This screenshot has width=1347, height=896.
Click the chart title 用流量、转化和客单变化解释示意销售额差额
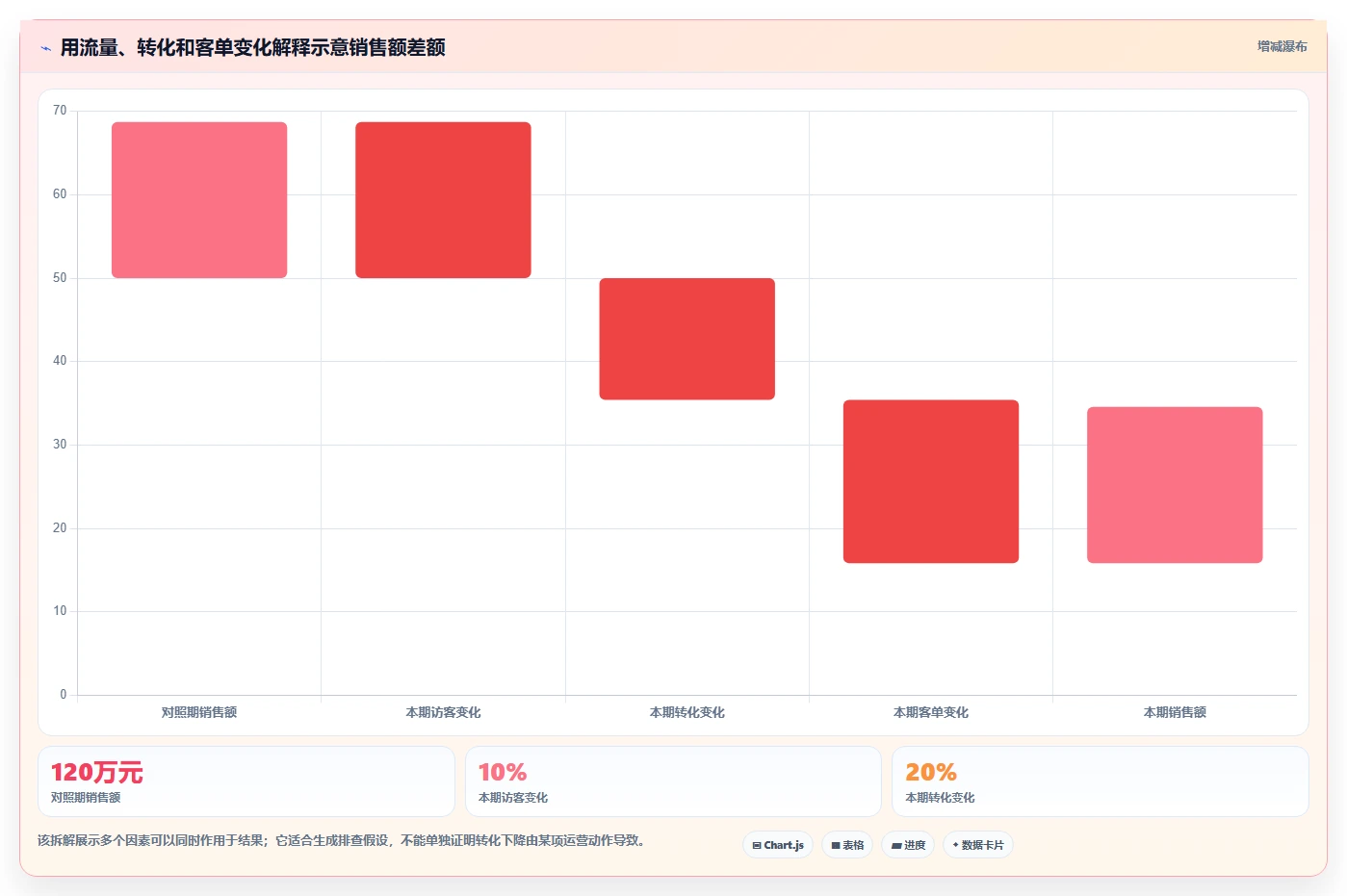[x=252, y=47]
